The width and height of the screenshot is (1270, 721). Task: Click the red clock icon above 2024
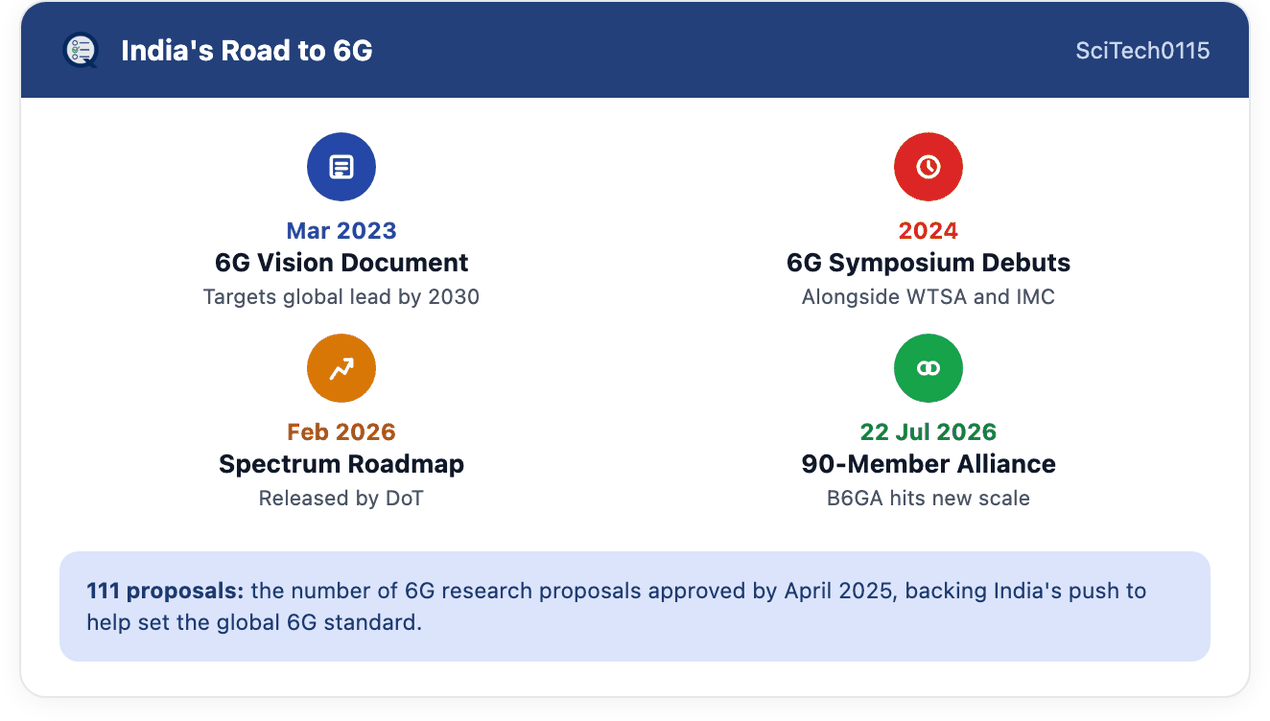click(x=928, y=167)
